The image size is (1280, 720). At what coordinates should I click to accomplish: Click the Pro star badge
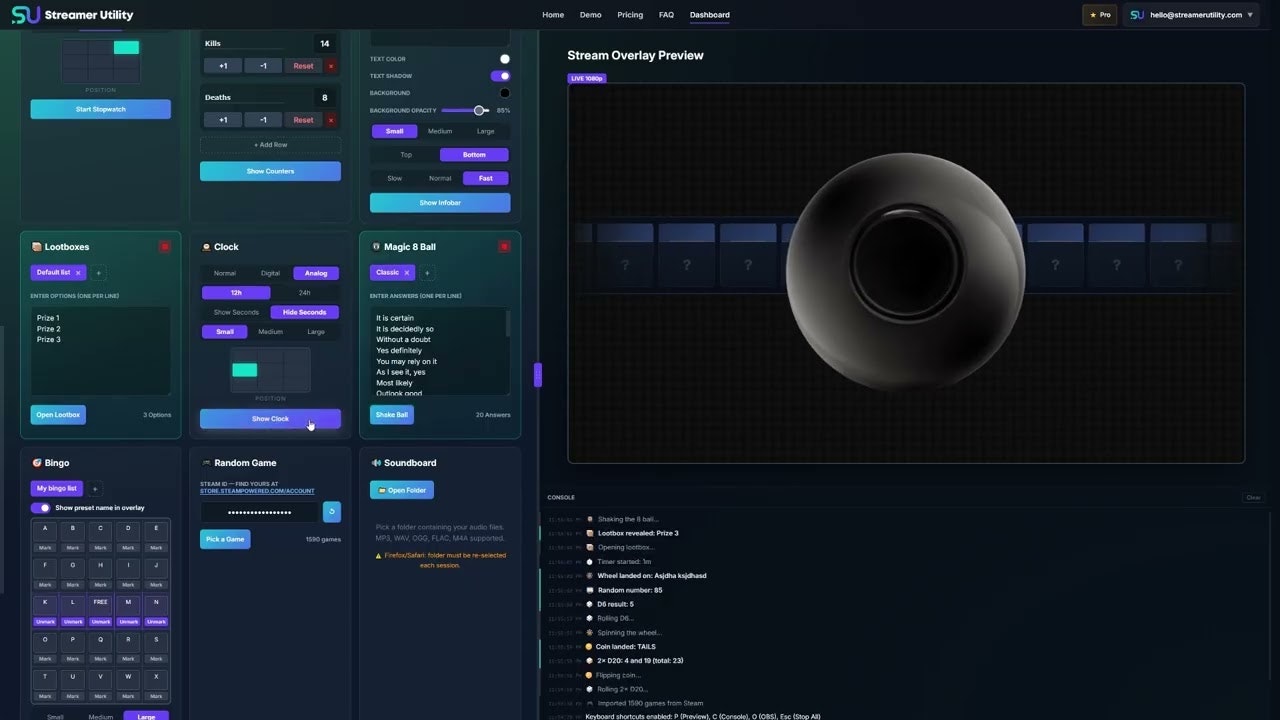click(x=1098, y=15)
